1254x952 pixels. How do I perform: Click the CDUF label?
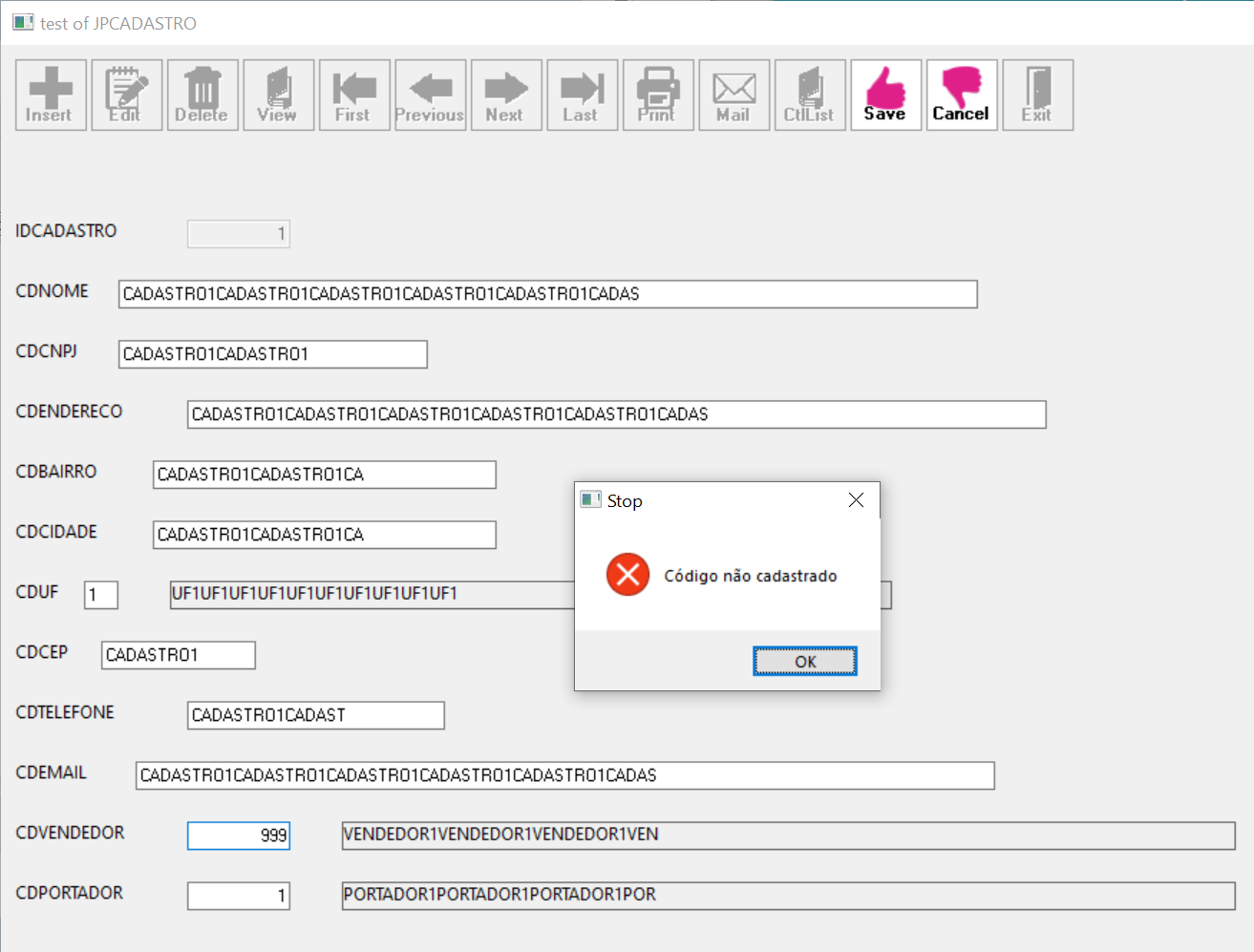(37, 592)
